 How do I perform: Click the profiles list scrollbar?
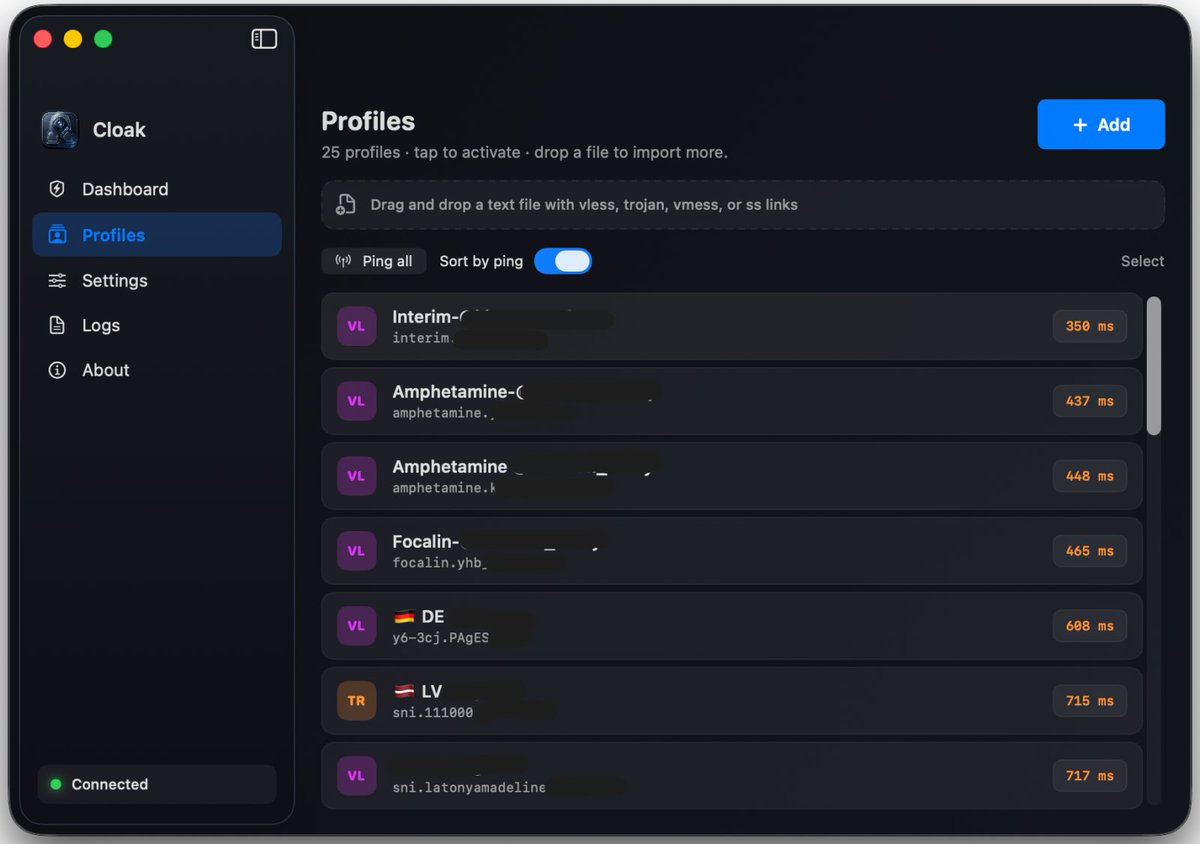pos(1154,366)
